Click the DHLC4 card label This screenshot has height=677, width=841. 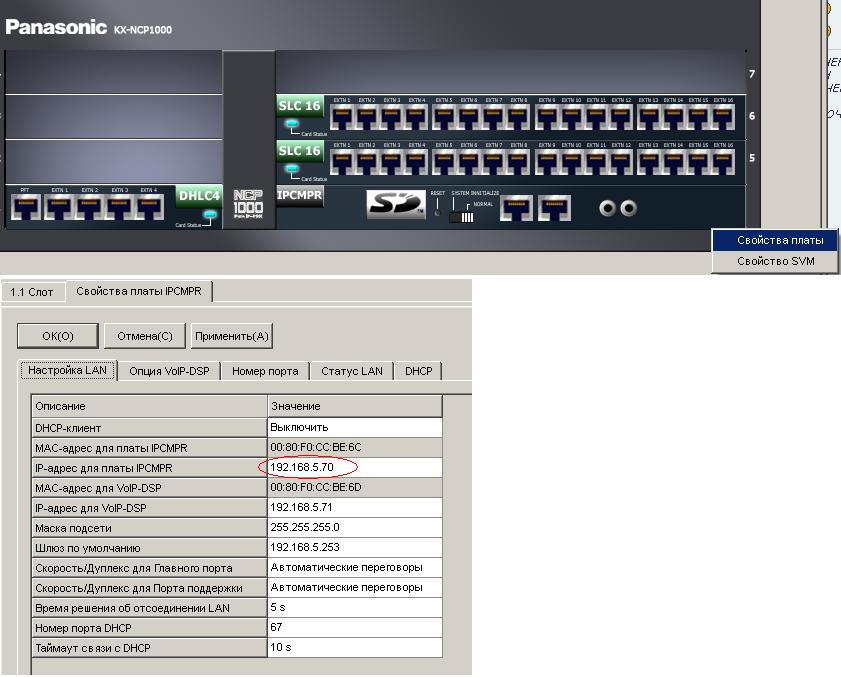pos(199,196)
